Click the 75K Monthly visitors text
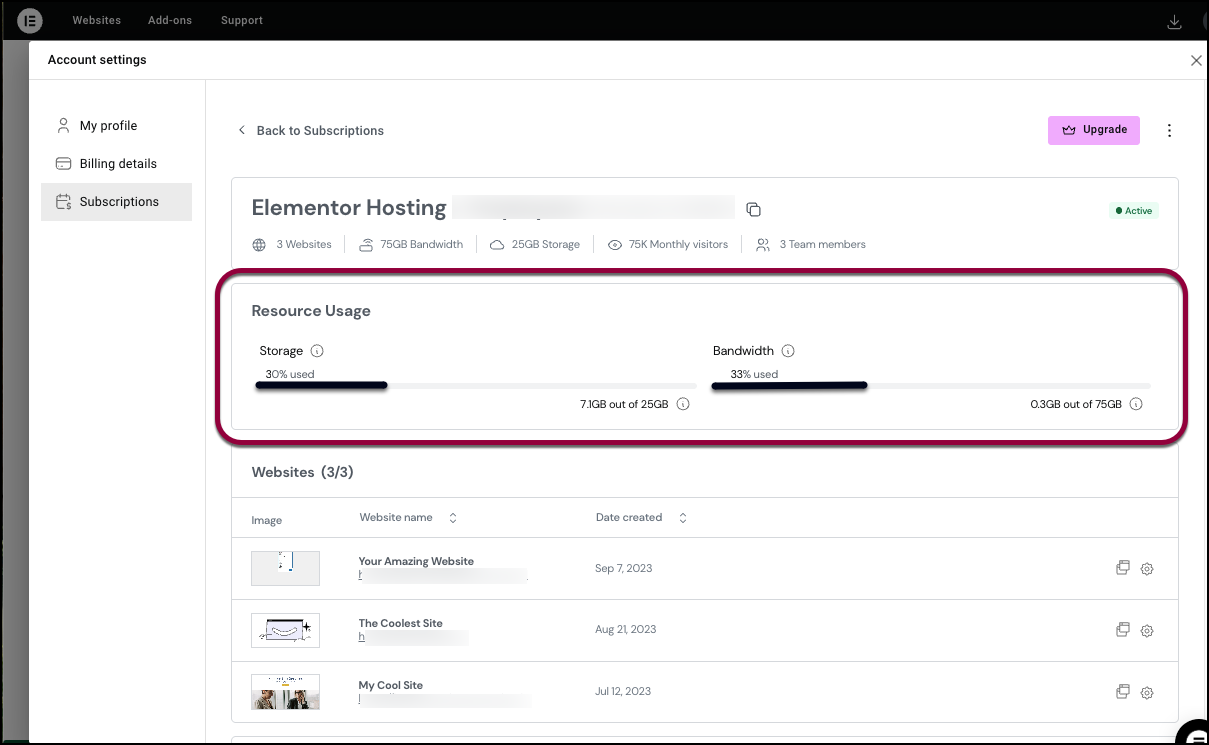 (678, 244)
